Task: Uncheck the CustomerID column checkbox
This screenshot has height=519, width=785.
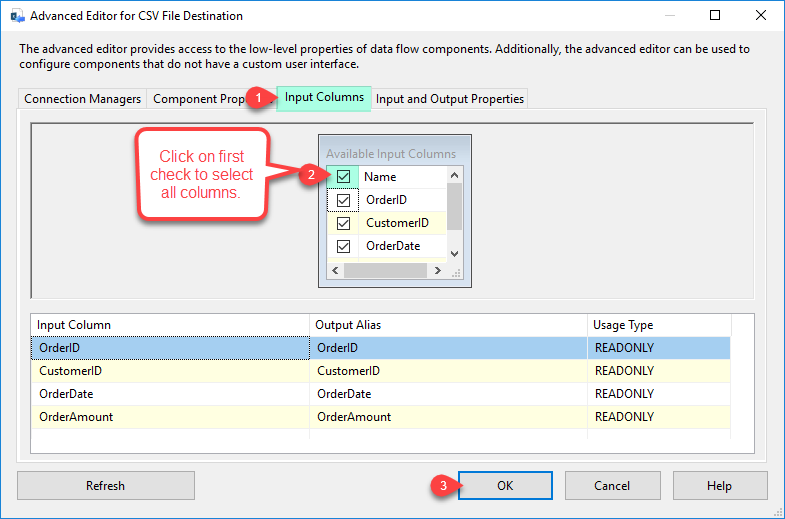Action: [x=343, y=223]
